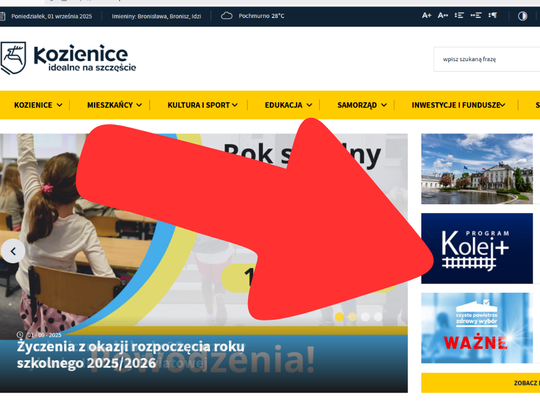This screenshot has height=407, width=540.
Task: Click 'Kozienice idealne na szczęście' logo text
Action: [x=85, y=58]
